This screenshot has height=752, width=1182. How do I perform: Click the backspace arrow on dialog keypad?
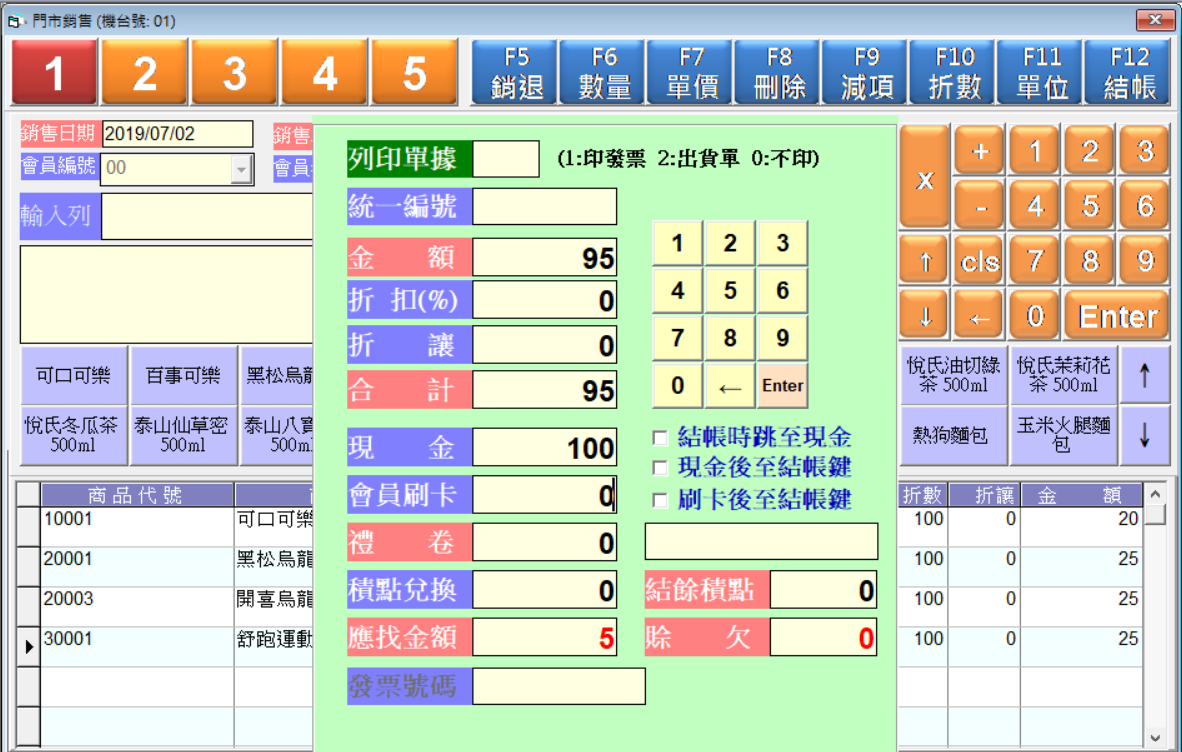point(729,385)
